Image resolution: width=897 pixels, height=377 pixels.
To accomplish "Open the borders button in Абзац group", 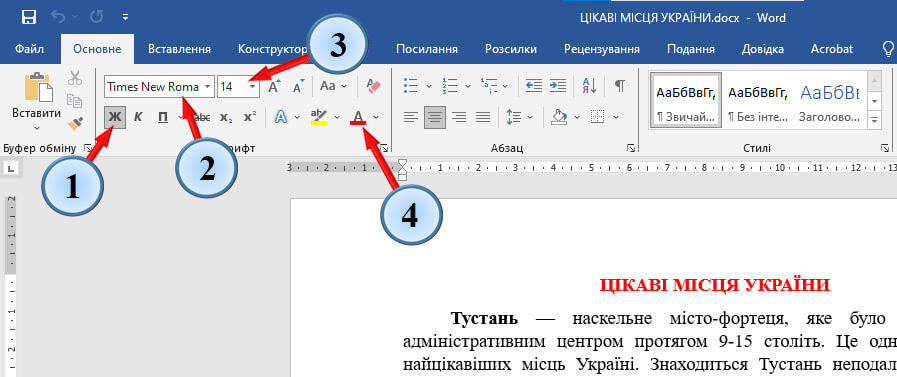I will coord(597,117).
